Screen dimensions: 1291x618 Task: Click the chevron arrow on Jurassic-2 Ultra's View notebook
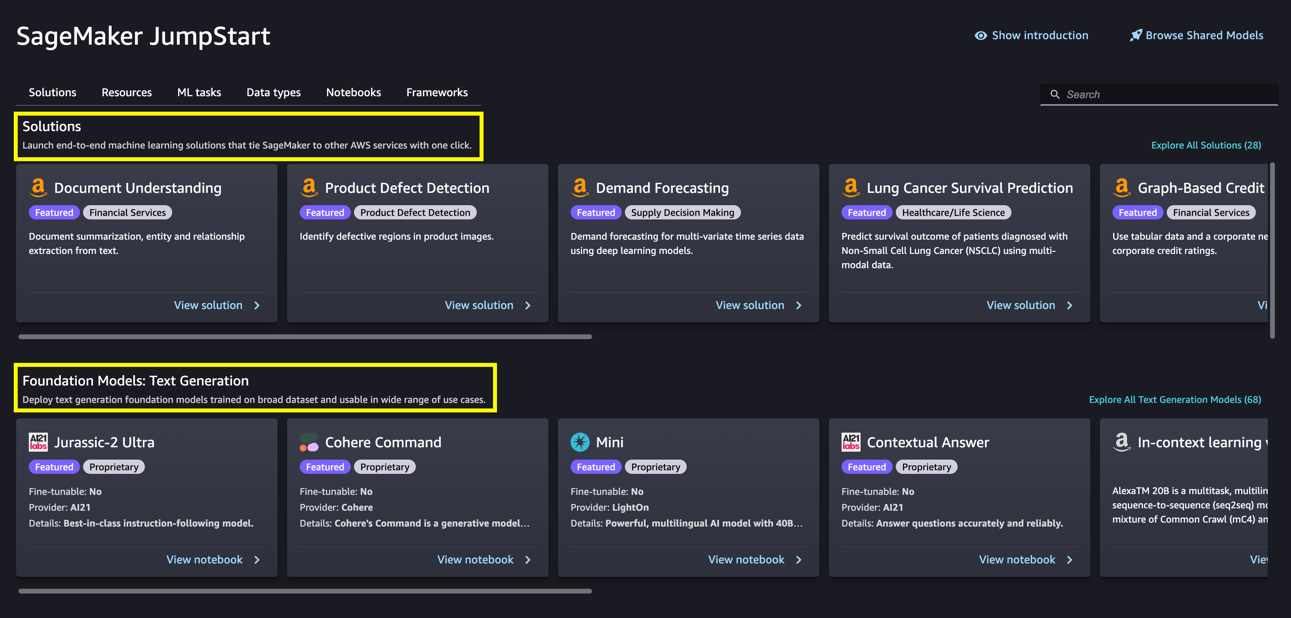point(257,560)
